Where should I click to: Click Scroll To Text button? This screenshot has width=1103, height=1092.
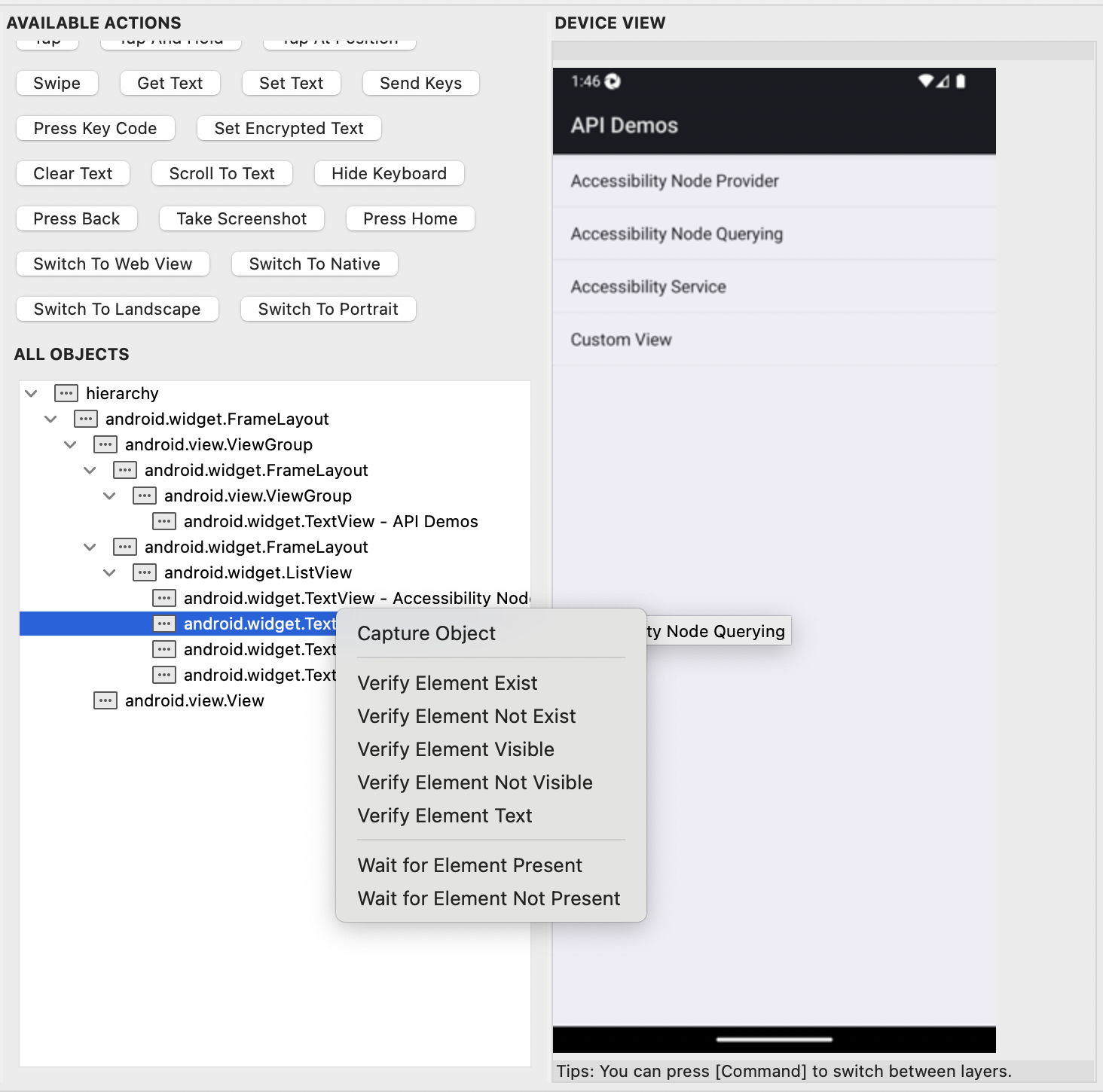pyautogui.click(x=222, y=173)
